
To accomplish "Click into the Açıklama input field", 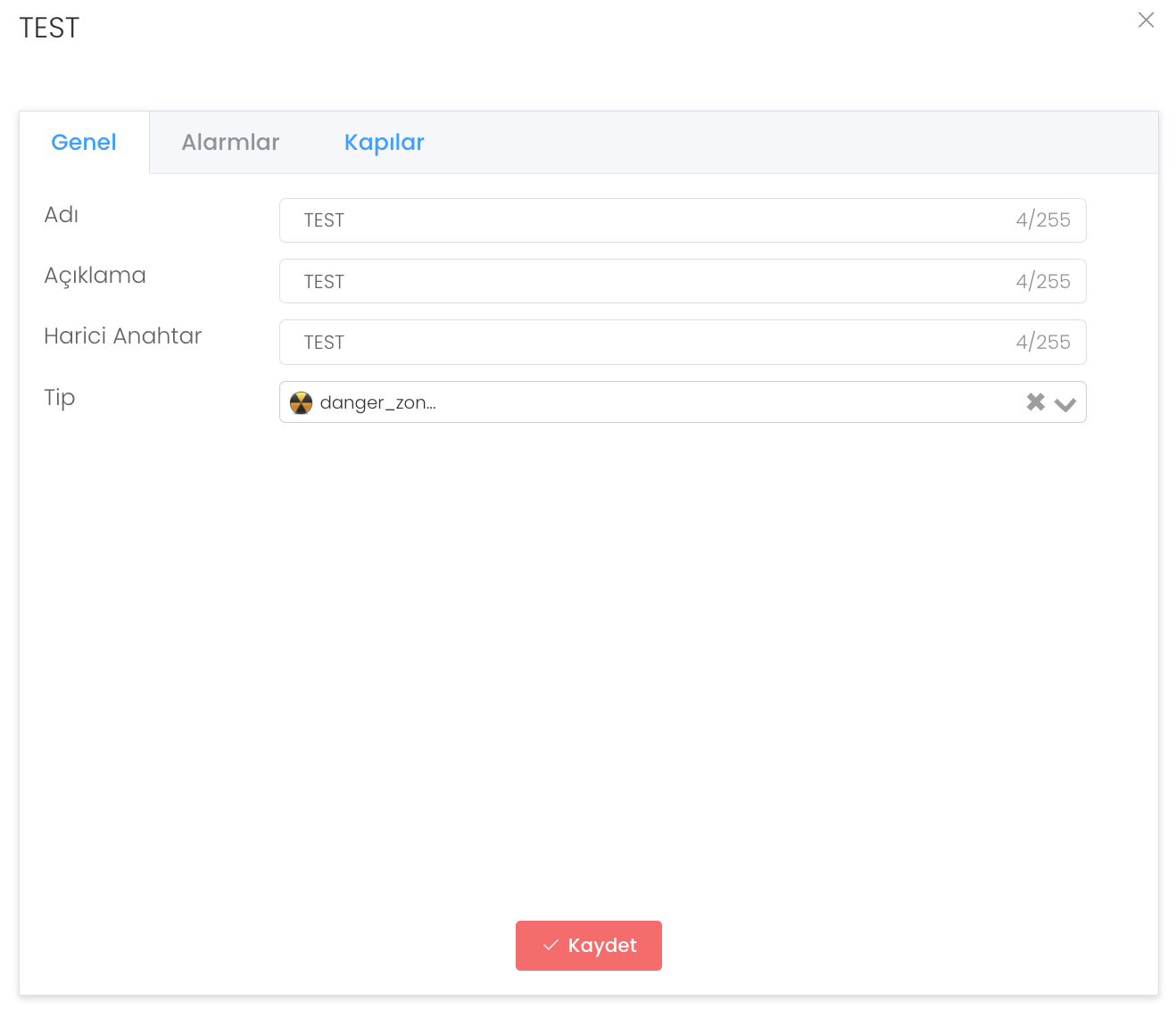I will [651, 282].
